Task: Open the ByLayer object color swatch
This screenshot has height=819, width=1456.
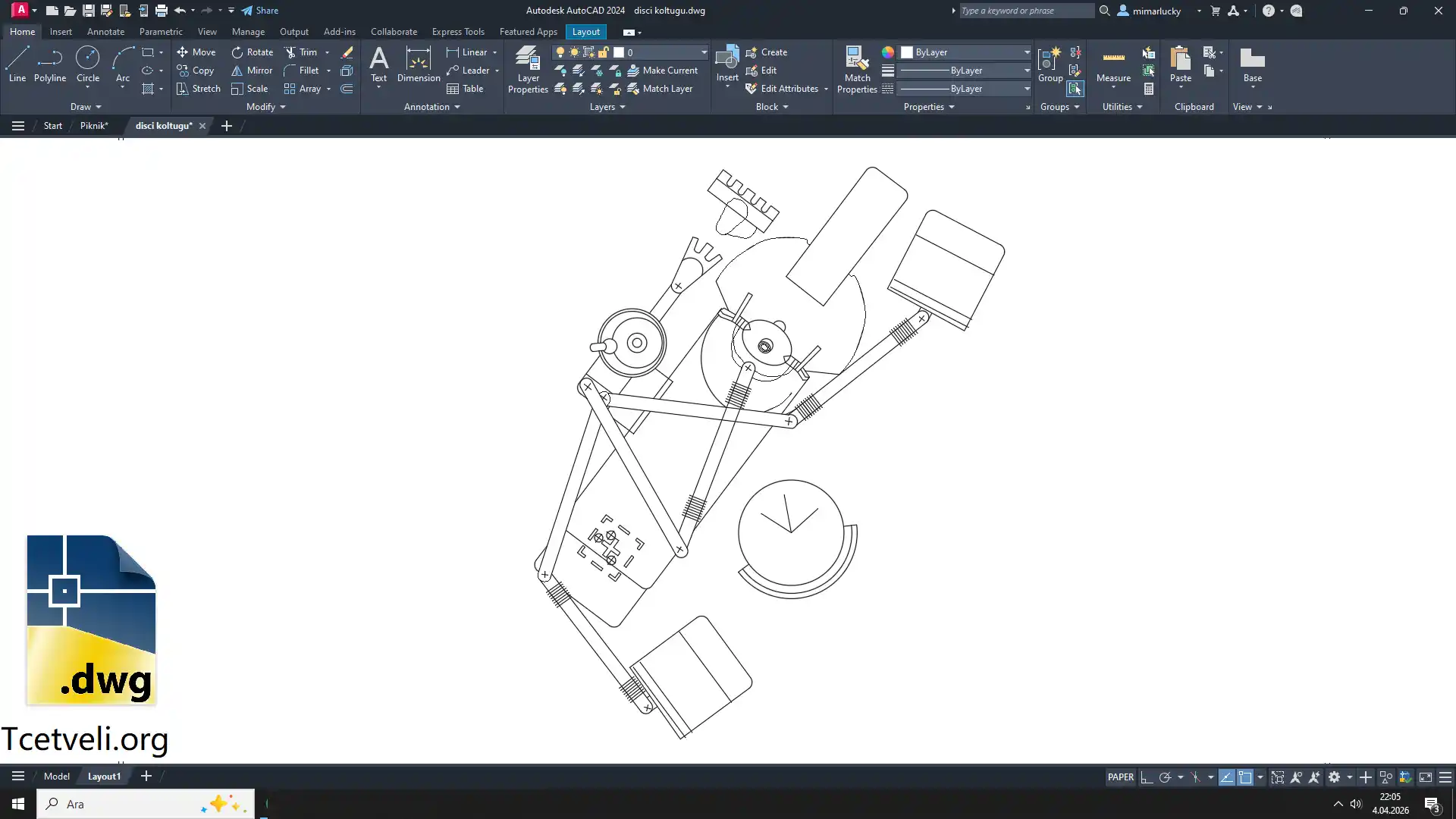Action: 906,52
